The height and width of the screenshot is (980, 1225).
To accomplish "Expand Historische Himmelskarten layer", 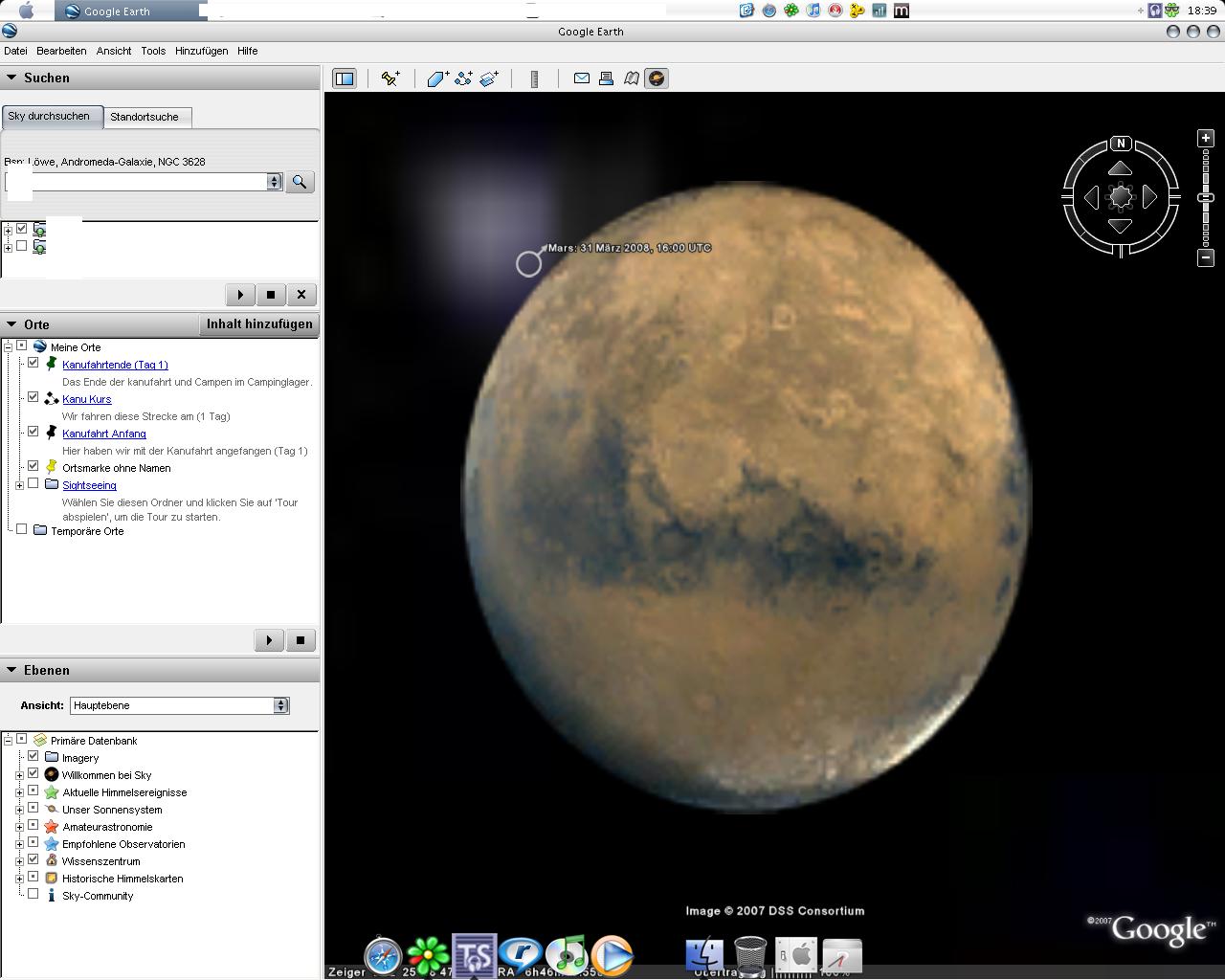I will [19, 879].
